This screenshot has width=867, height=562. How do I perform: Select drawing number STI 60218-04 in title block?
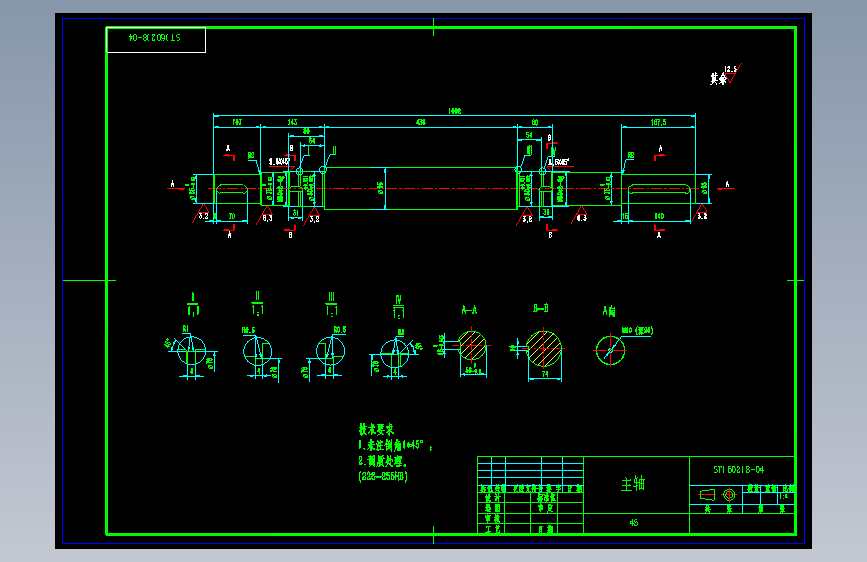click(x=738, y=470)
